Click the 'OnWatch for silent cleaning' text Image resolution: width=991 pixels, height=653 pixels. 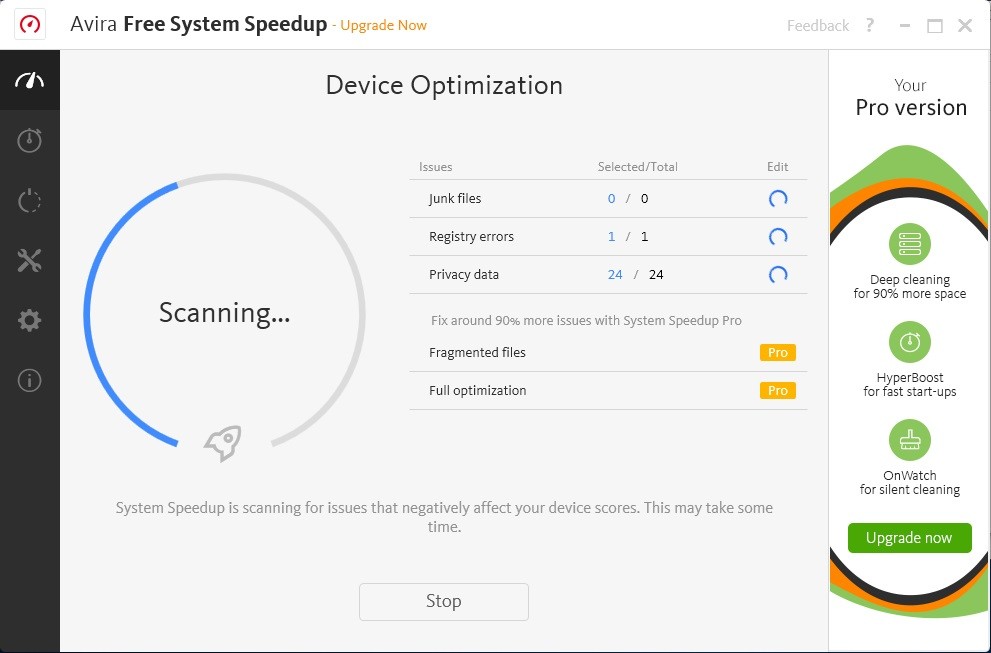(x=909, y=482)
